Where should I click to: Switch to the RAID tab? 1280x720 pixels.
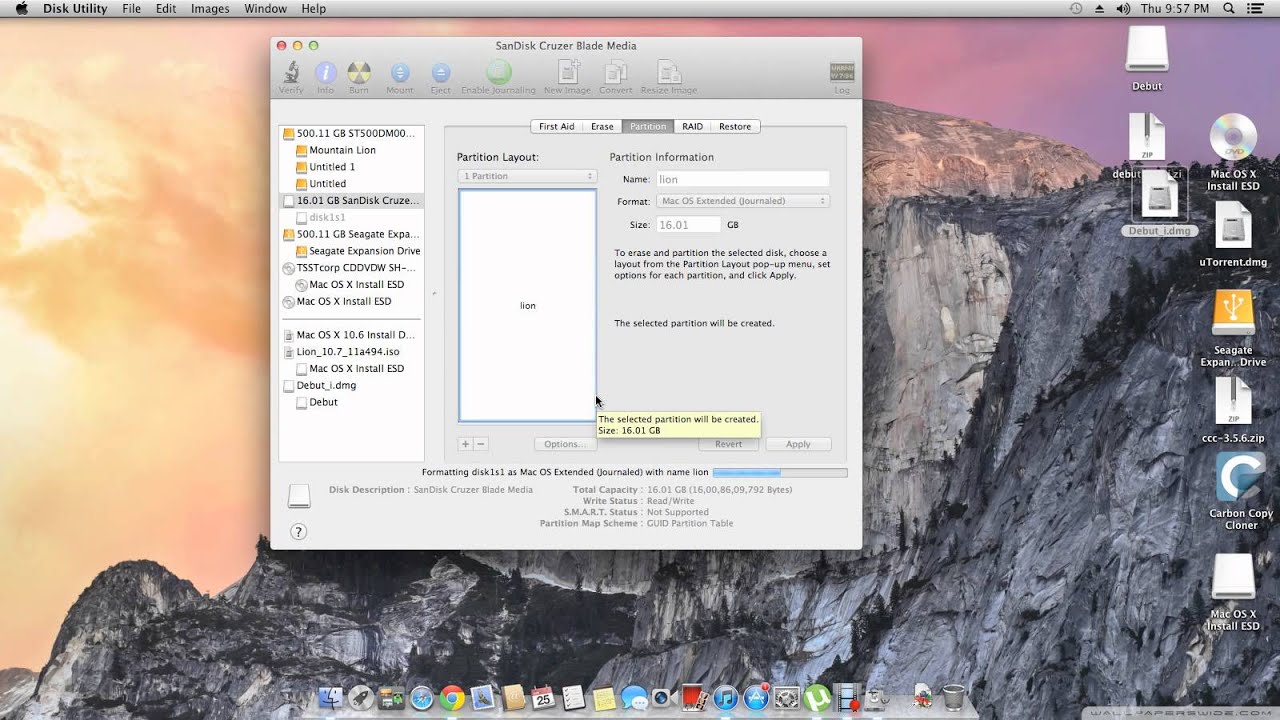693,126
